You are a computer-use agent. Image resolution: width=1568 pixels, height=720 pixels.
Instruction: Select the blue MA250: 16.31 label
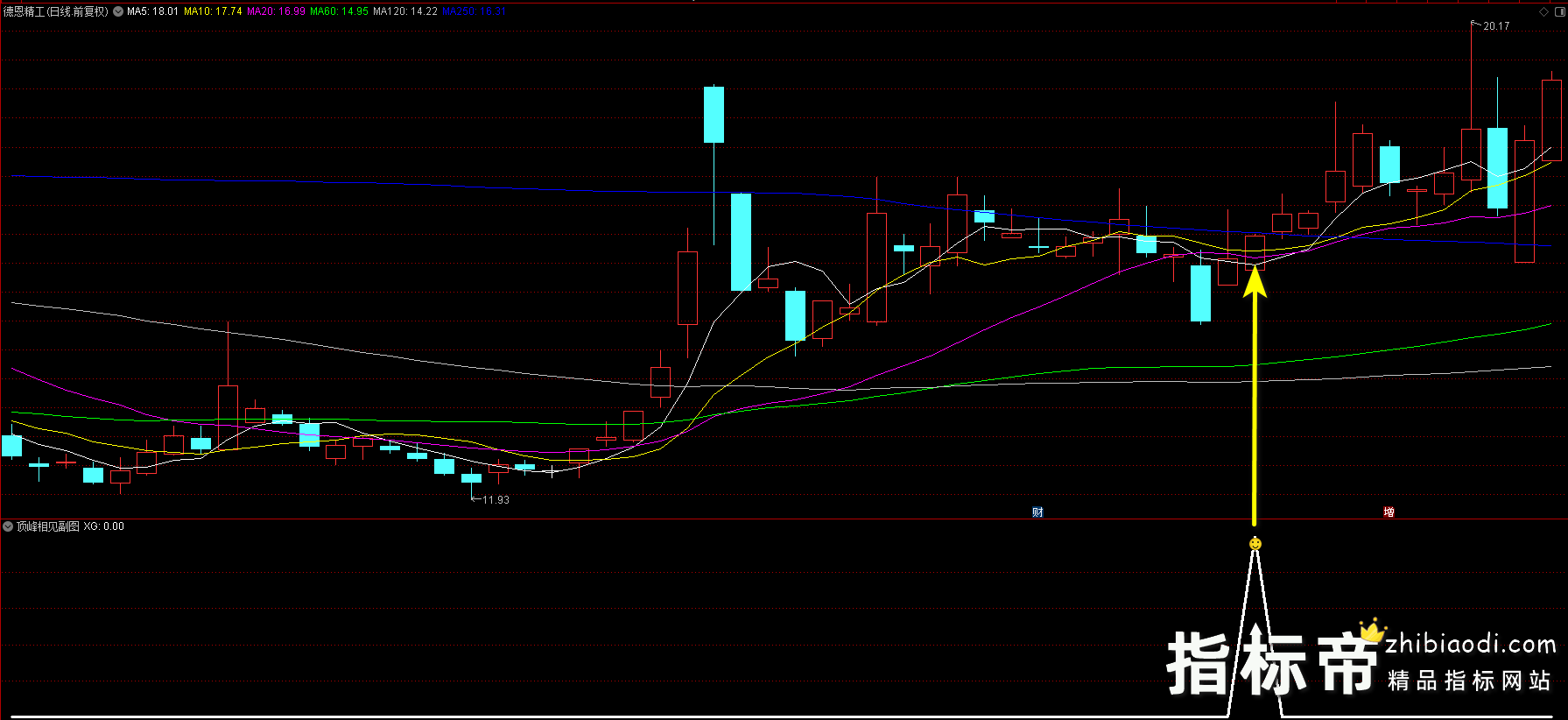tap(474, 11)
